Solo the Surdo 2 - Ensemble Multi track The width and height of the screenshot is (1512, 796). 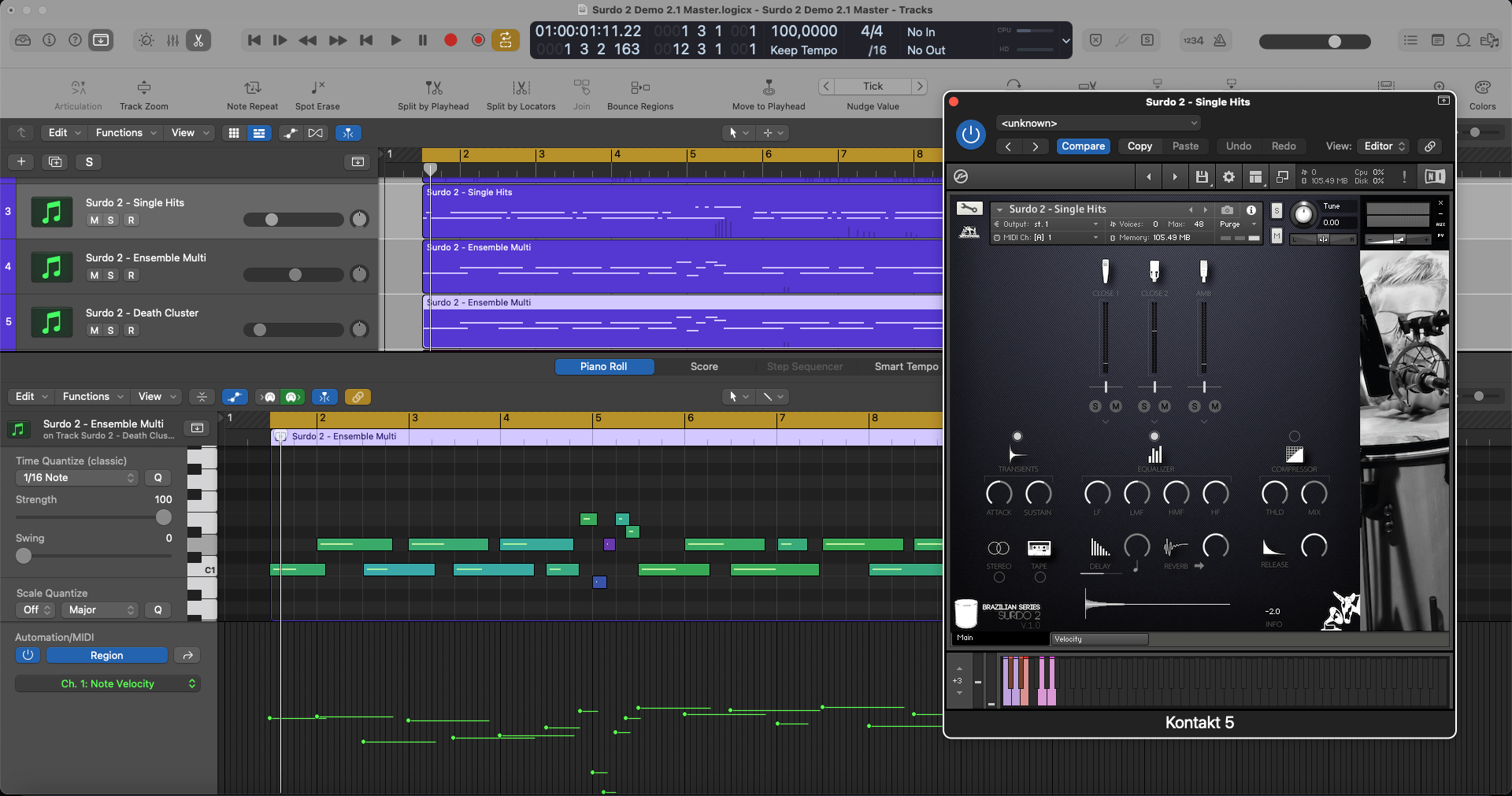pos(111,276)
